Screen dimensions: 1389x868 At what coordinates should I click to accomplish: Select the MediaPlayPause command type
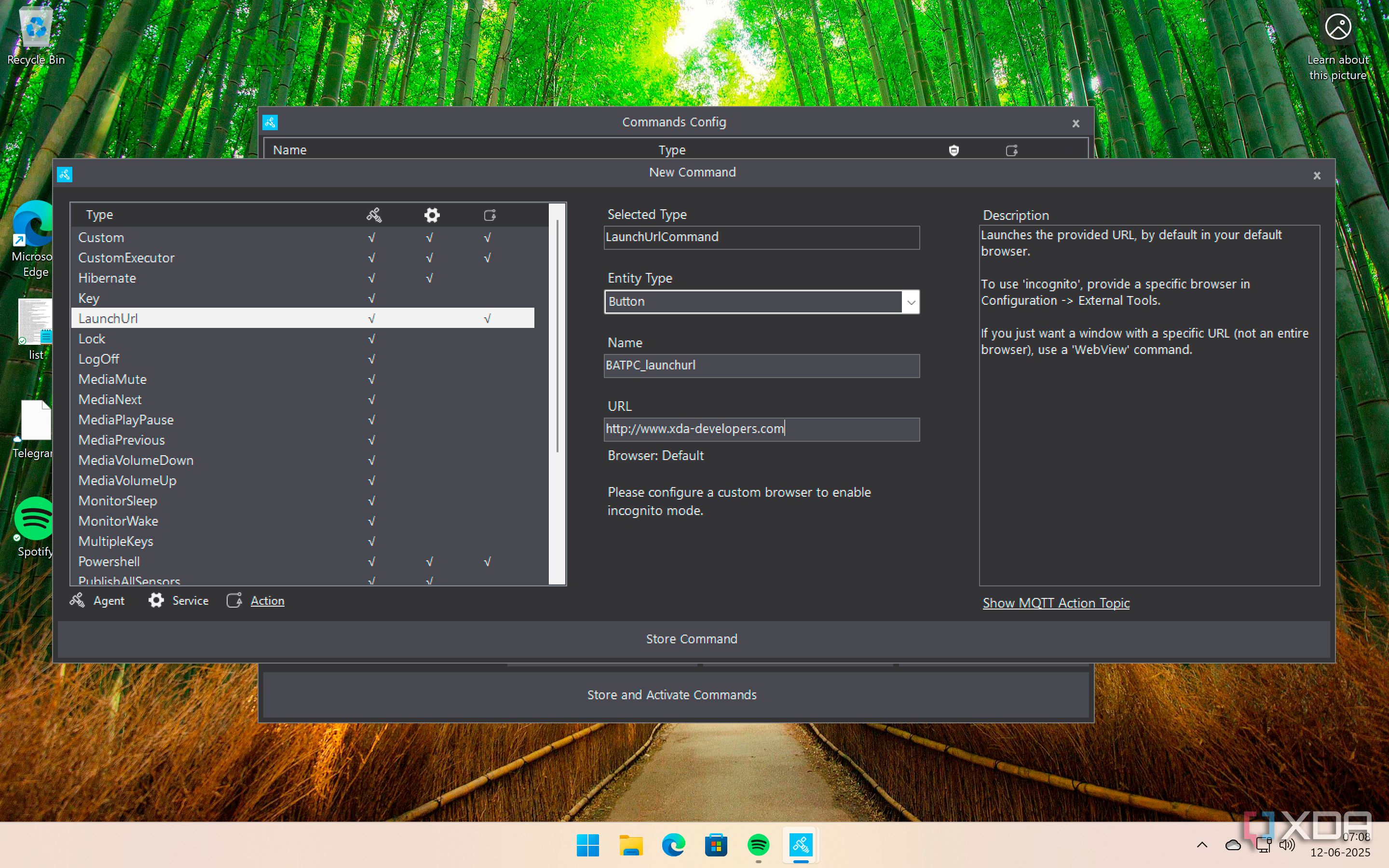(302, 420)
